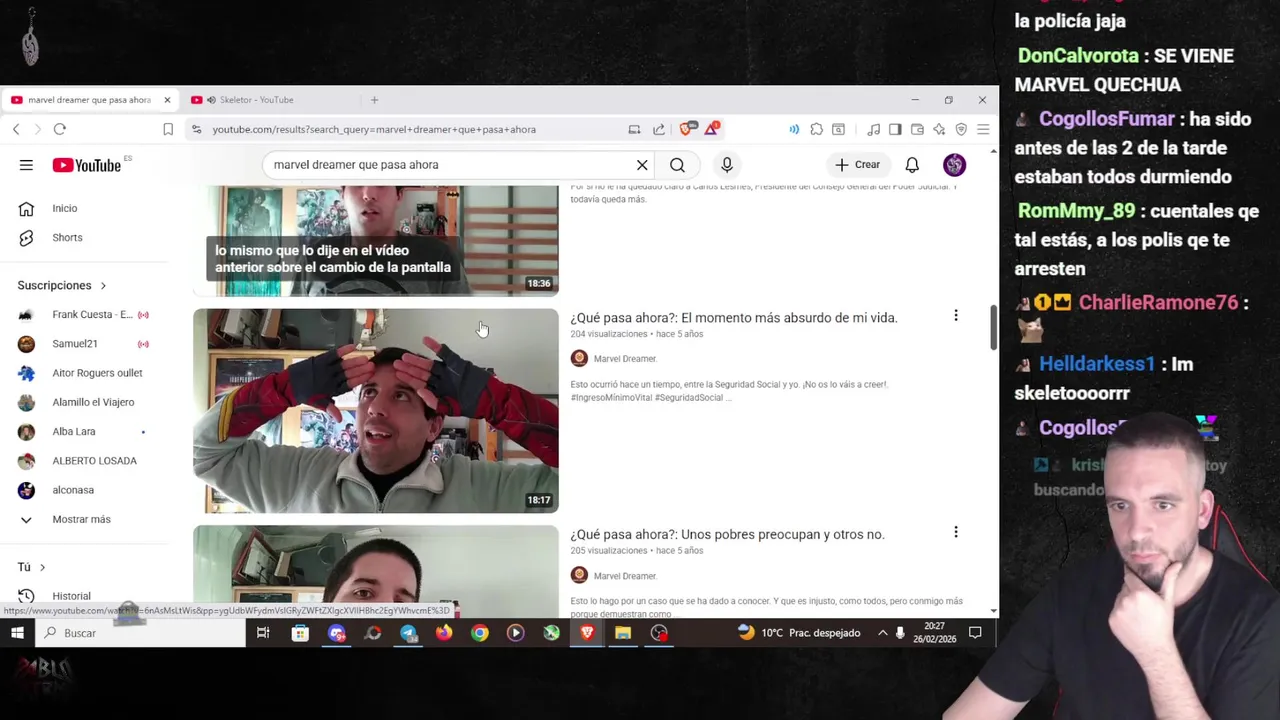Open the media control music-note icon
The width and height of the screenshot is (1280, 720).
[873, 129]
